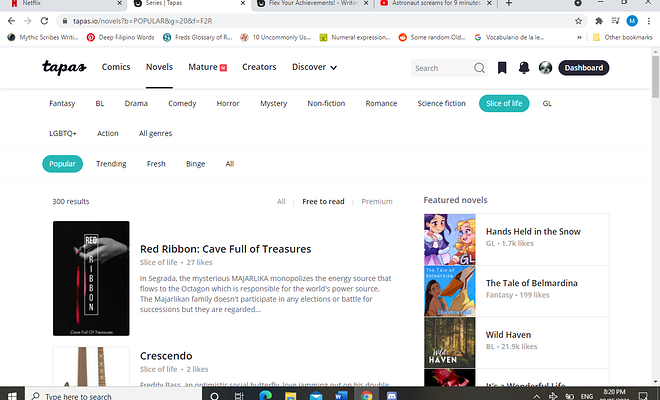Open Red Ribbon: Cave Full of Treasures title
This screenshot has height=400, width=660.
(x=225, y=248)
